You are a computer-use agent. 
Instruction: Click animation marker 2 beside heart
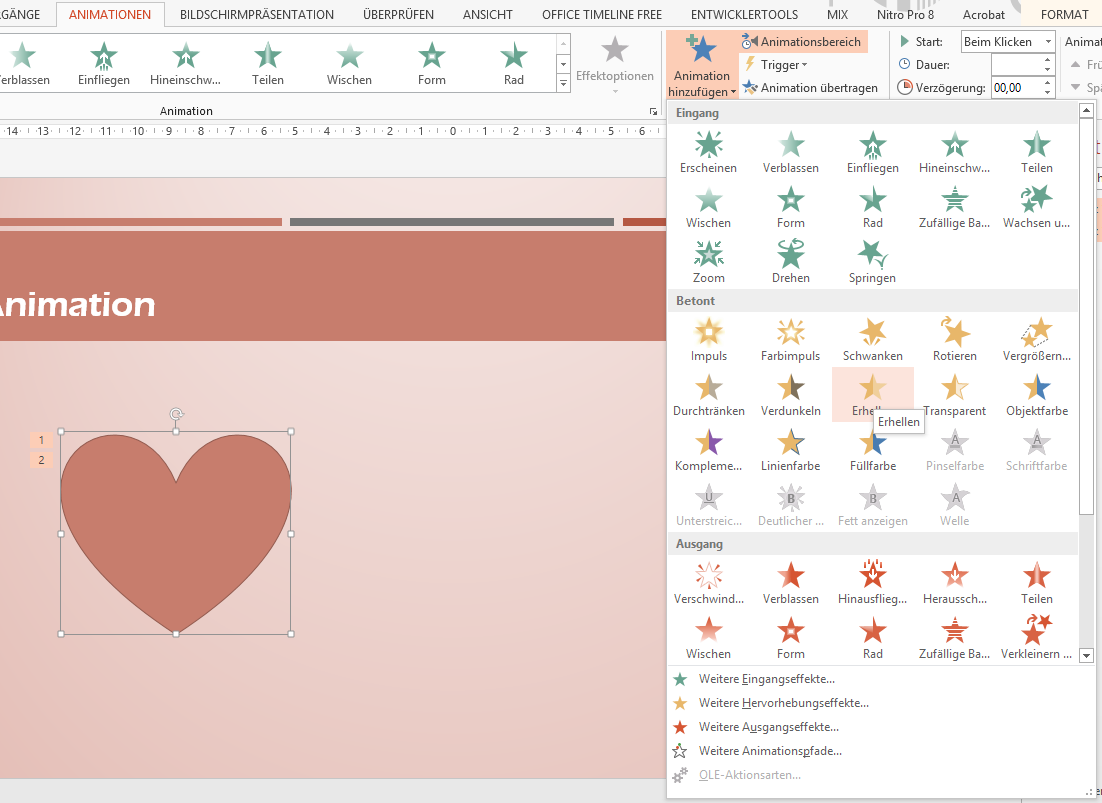point(41,460)
